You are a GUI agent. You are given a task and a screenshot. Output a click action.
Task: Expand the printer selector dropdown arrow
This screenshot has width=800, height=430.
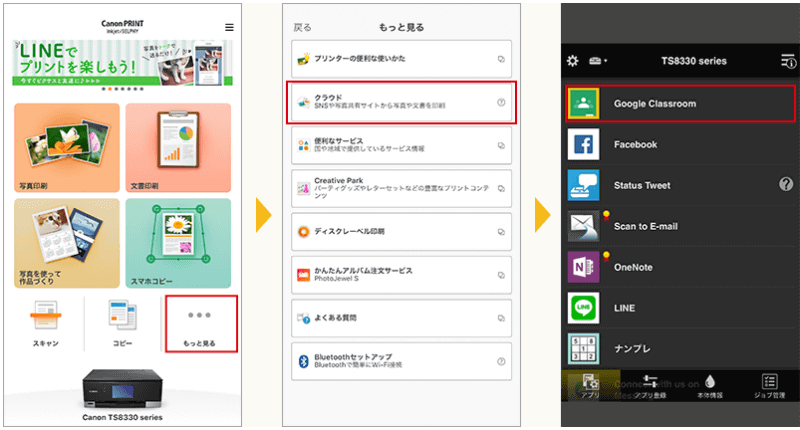tap(606, 61)
